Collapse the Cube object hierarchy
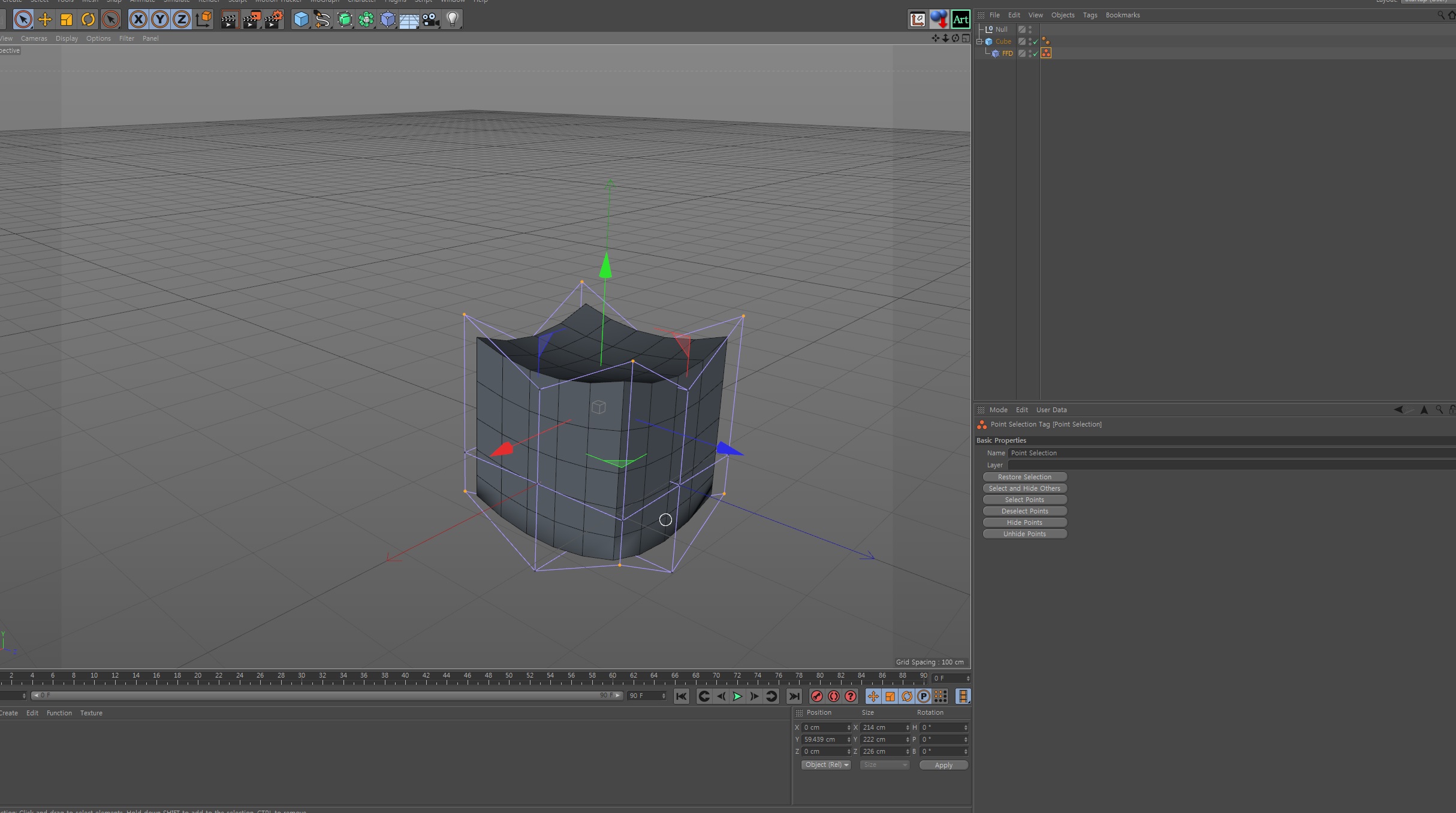Image resolution: width=1456 pixels, height=813 pixels. (979, 41)
